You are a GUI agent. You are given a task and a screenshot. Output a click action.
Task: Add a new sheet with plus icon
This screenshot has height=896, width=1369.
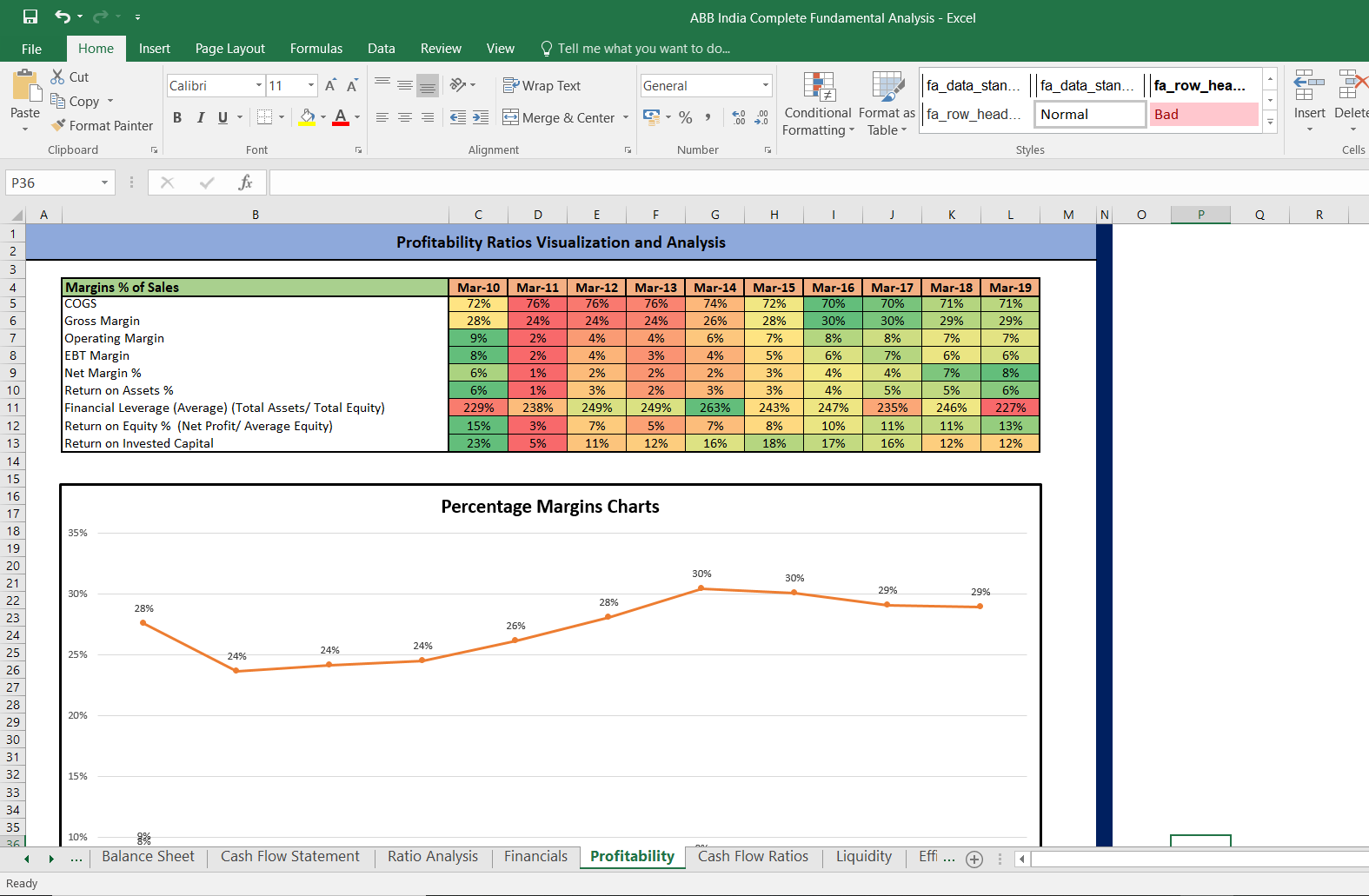point(974,859)
